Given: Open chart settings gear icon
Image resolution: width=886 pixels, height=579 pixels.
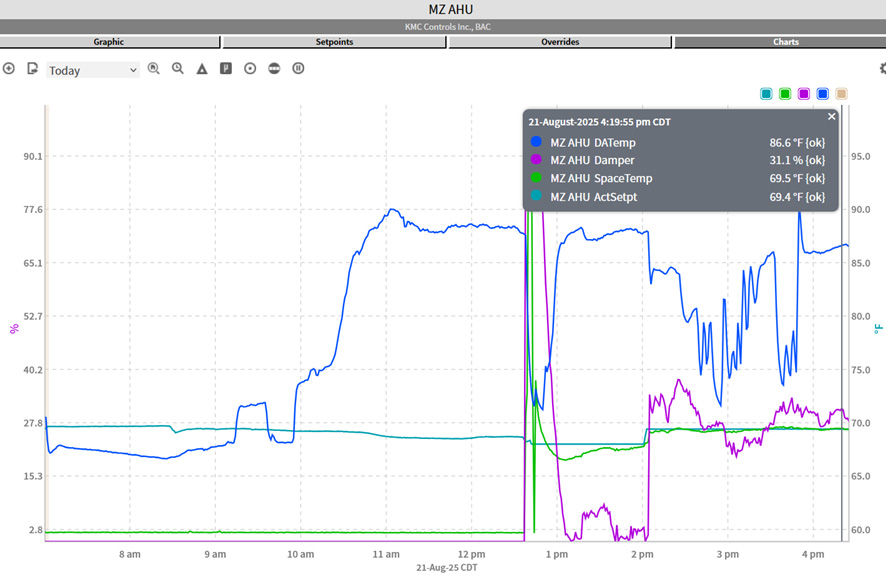Looking at the screenshot, I should coord(882,69).
